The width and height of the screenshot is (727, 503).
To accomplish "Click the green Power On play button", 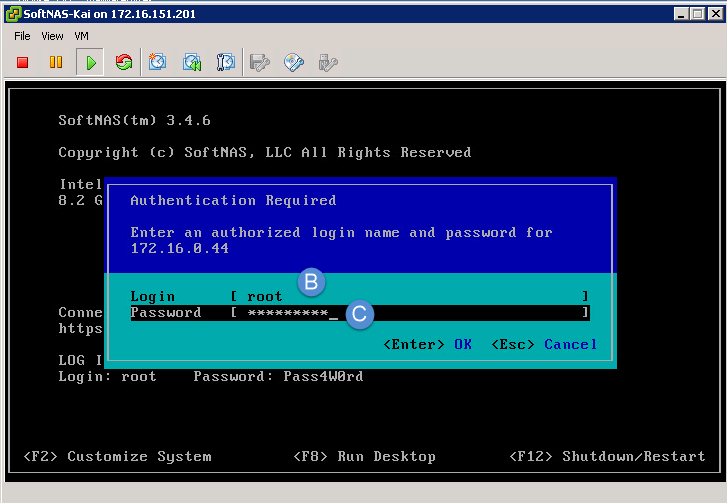I will (90, 63).
